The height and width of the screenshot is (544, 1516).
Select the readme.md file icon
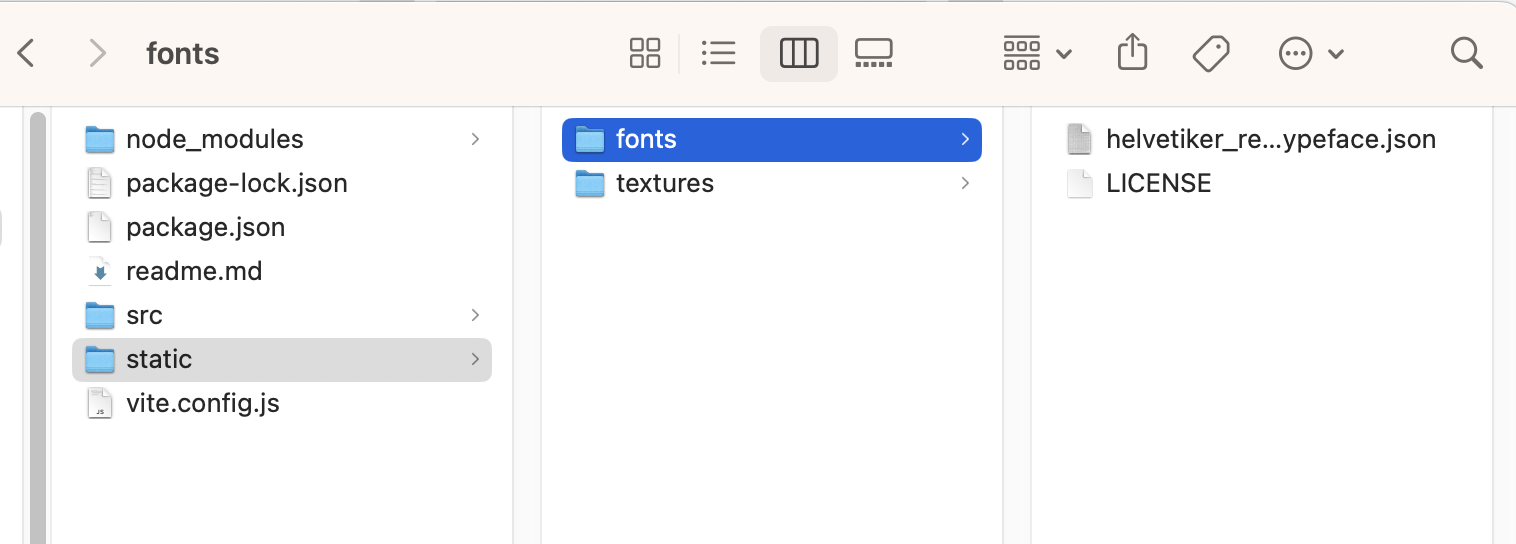(x=99, y=271)
